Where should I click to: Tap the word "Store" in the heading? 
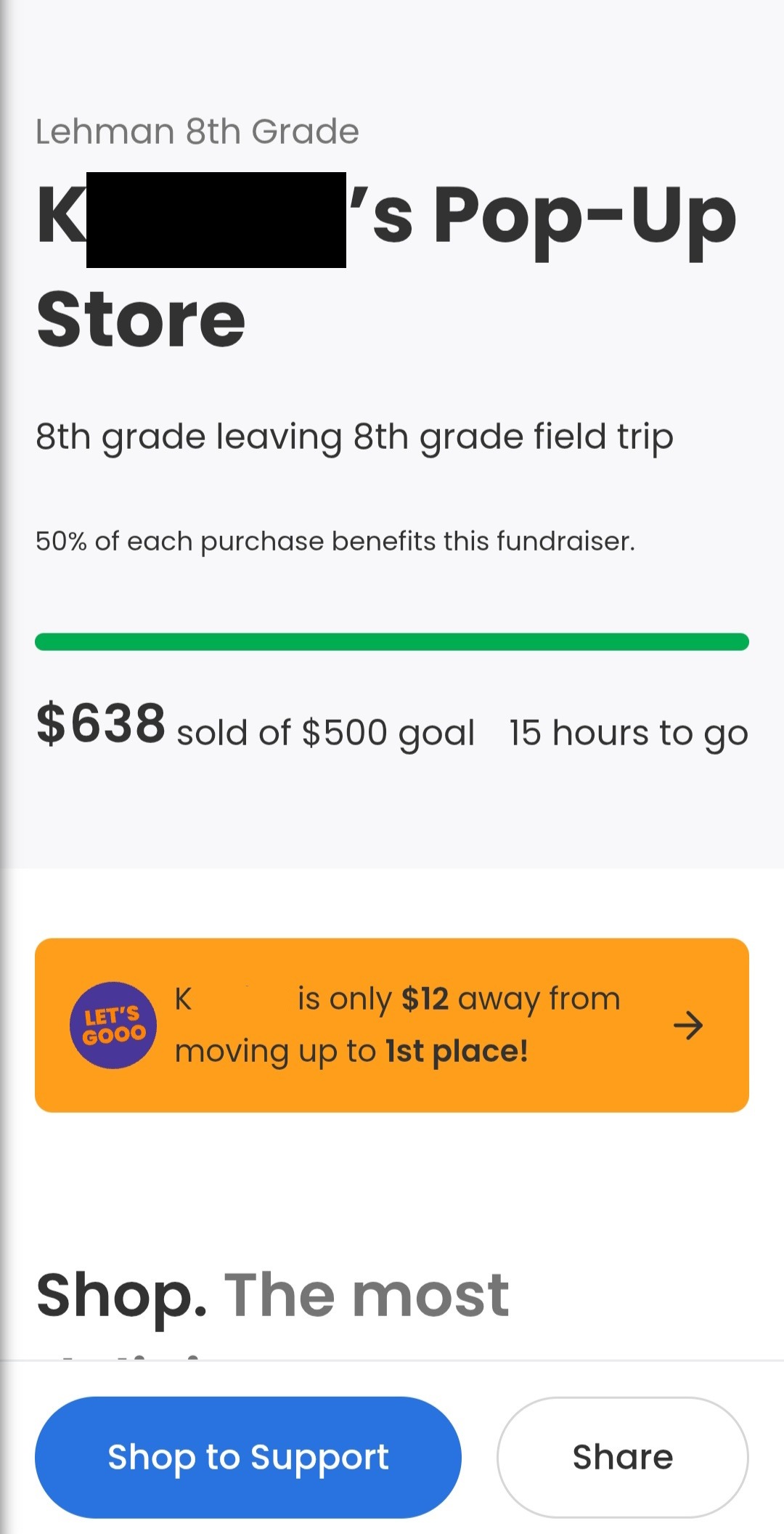click(142, 320)
